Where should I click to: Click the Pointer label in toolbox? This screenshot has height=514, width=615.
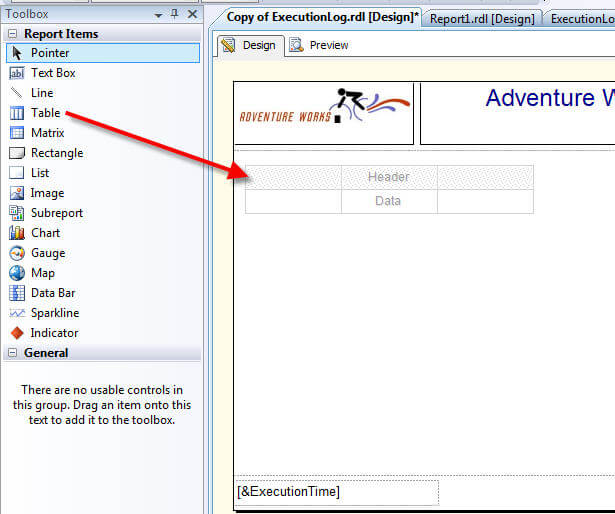tap(50, 53)
